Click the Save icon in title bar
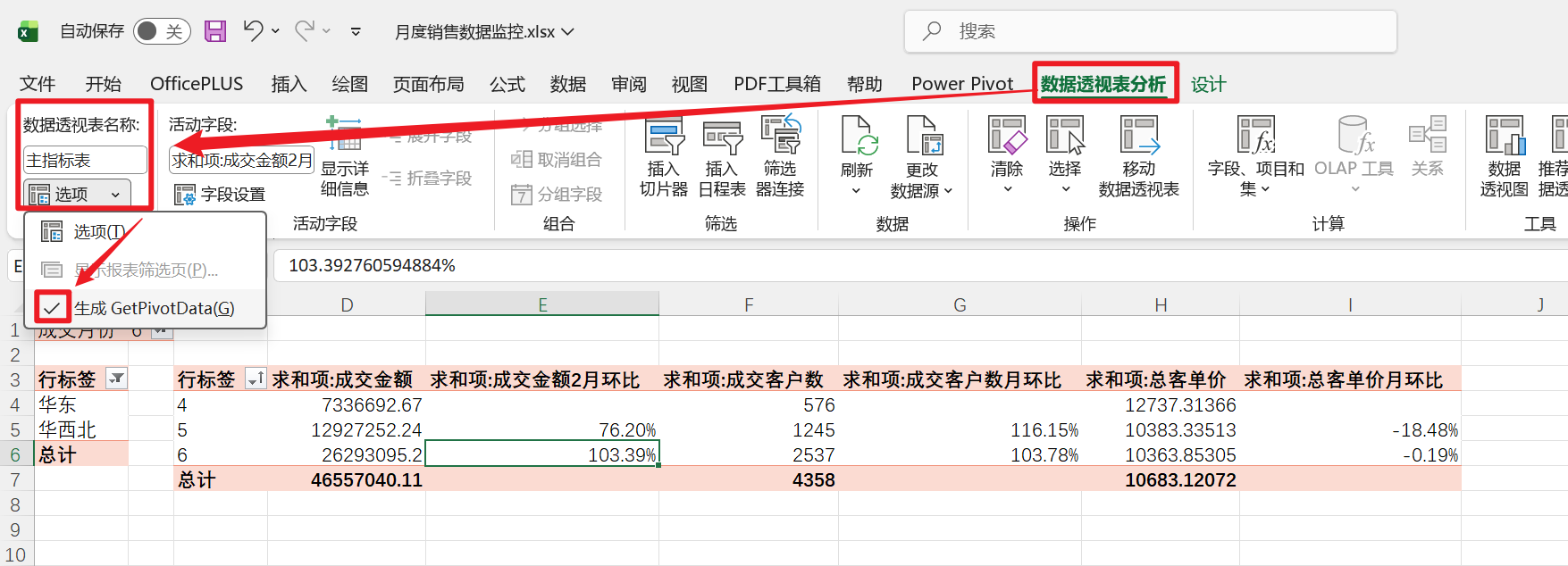The image size is (1568, 566). pyautogui.click(x=215, y=31)
